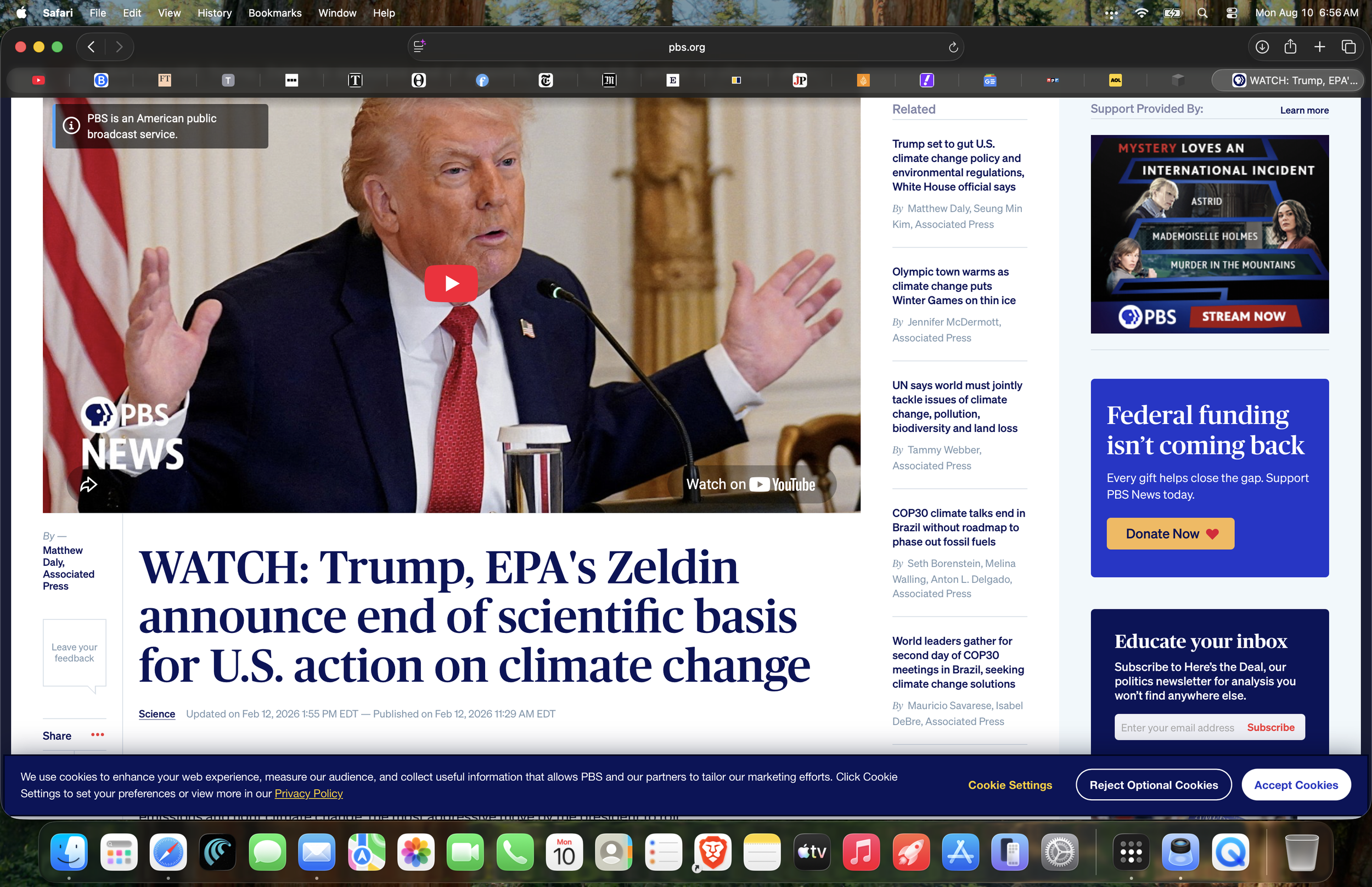Open the Privacy Policy link

pyautogui.click(x=308, y=794)
